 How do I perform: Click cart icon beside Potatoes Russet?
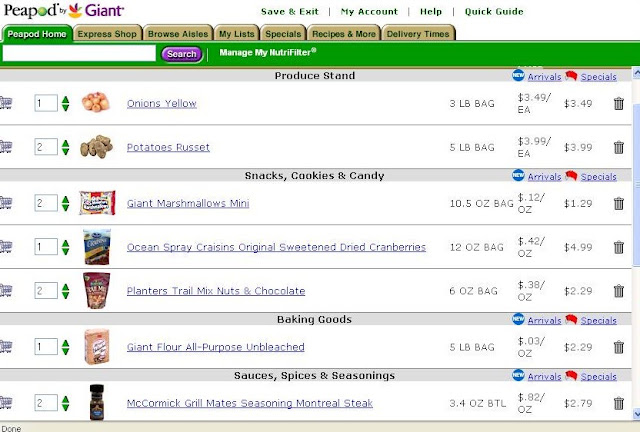point(6,147)
